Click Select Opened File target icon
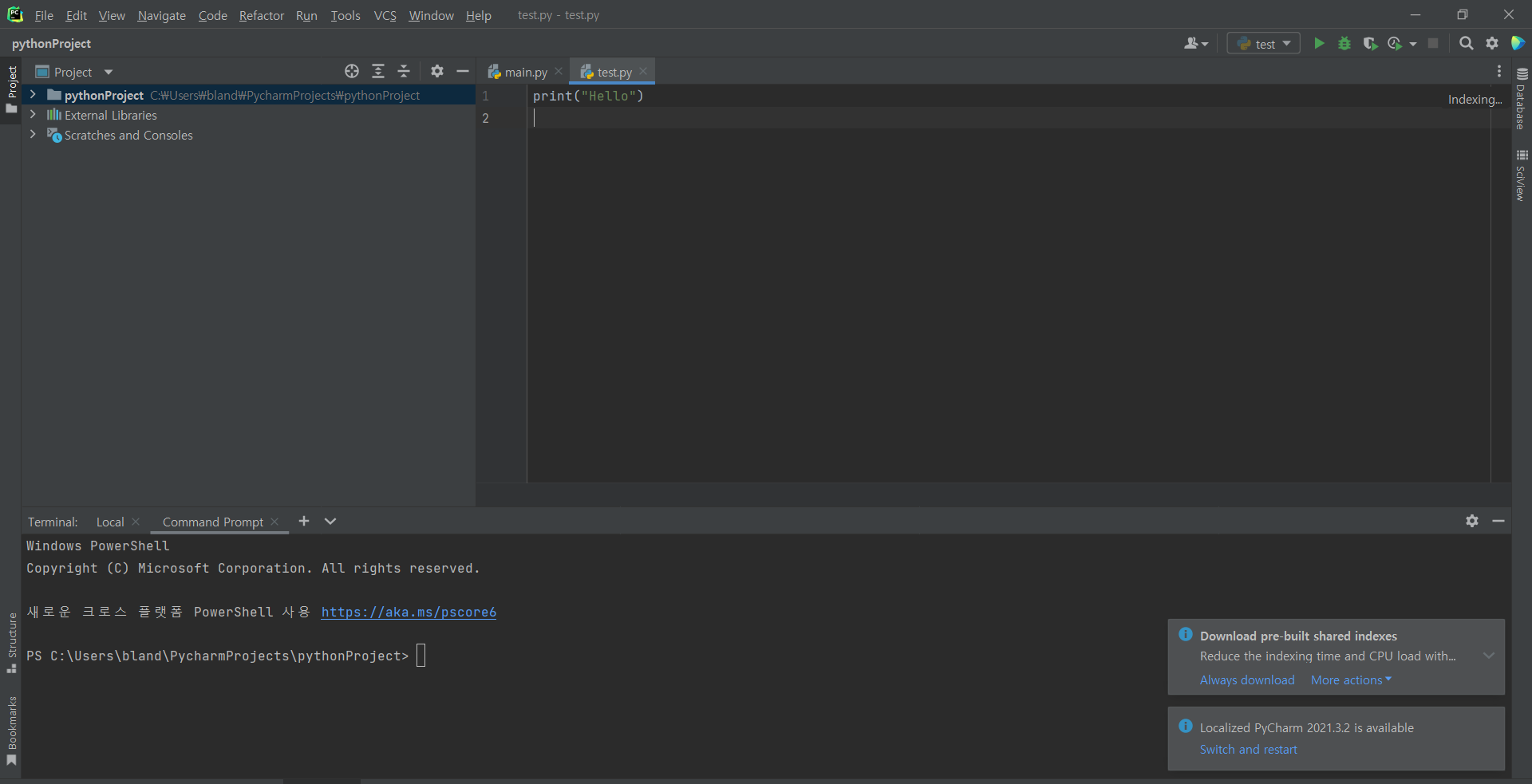1532x784 pixels. pyautogui.click(x=352, y=72)
